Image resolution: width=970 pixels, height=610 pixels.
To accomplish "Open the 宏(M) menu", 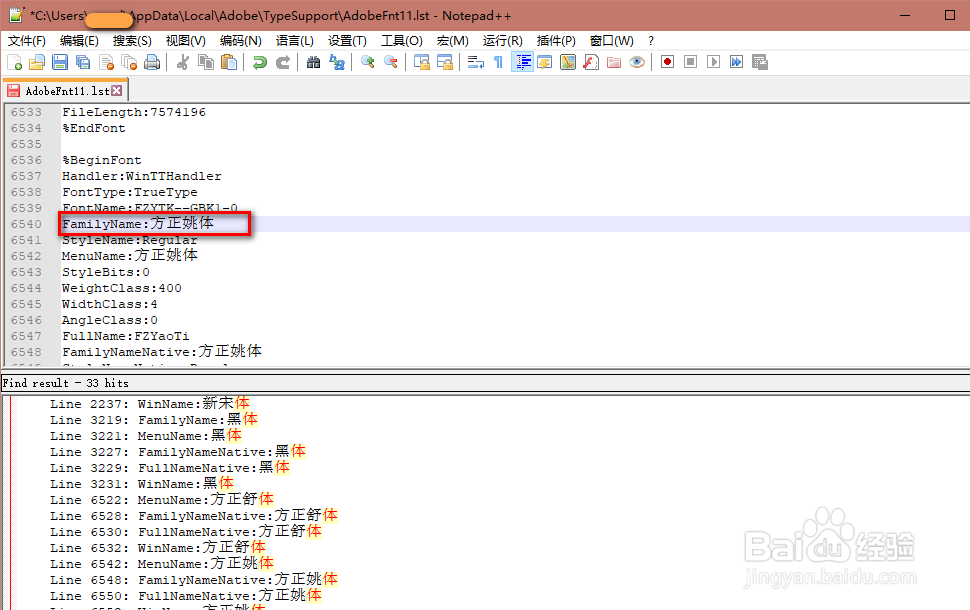I will 452,41.
